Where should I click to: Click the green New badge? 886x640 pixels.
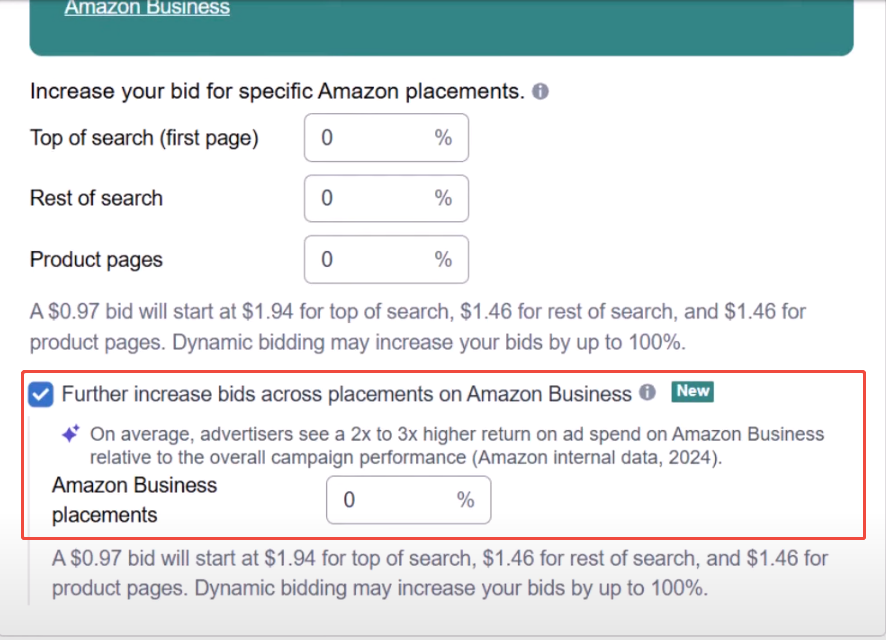(x=692, y=392)
